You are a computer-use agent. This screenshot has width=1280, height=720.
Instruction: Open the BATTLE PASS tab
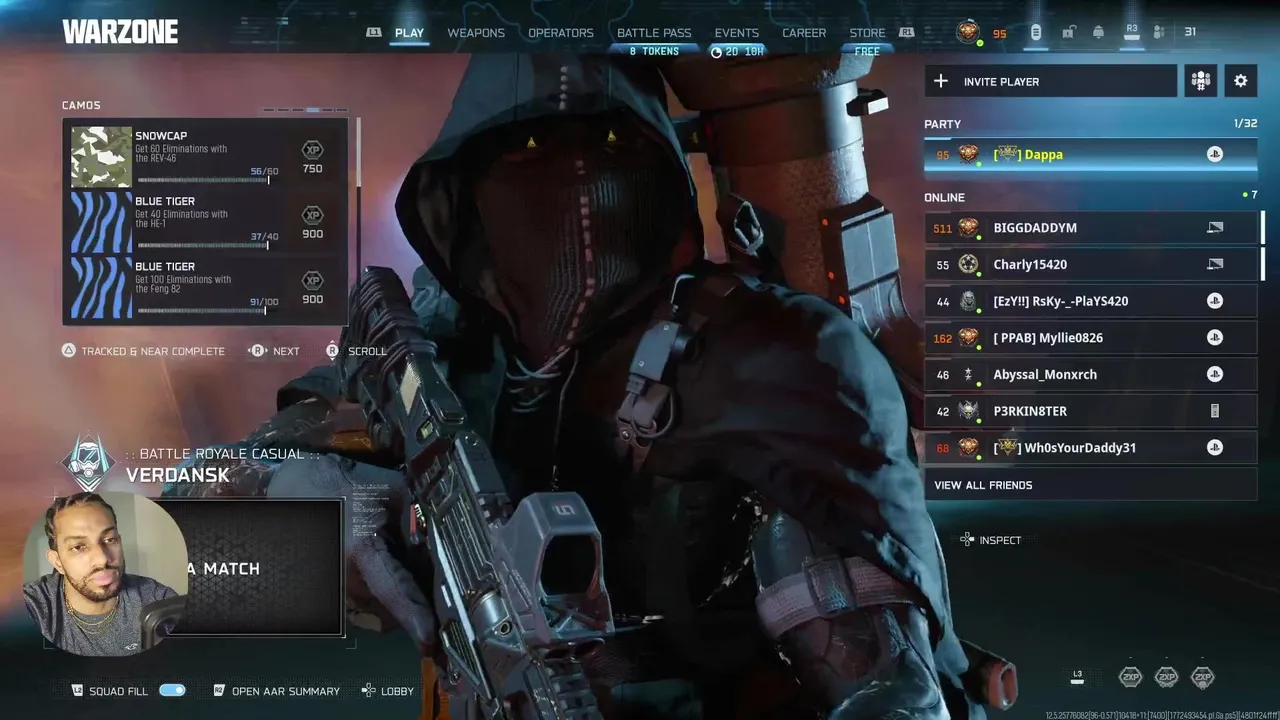click(654, 33)
